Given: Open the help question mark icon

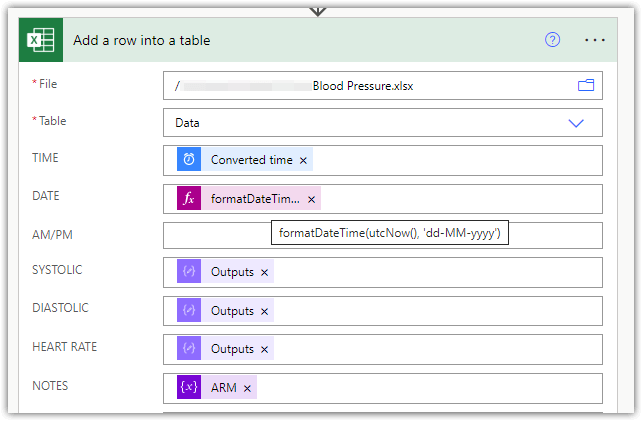Looking at the screenshot, I should [552, 40].
